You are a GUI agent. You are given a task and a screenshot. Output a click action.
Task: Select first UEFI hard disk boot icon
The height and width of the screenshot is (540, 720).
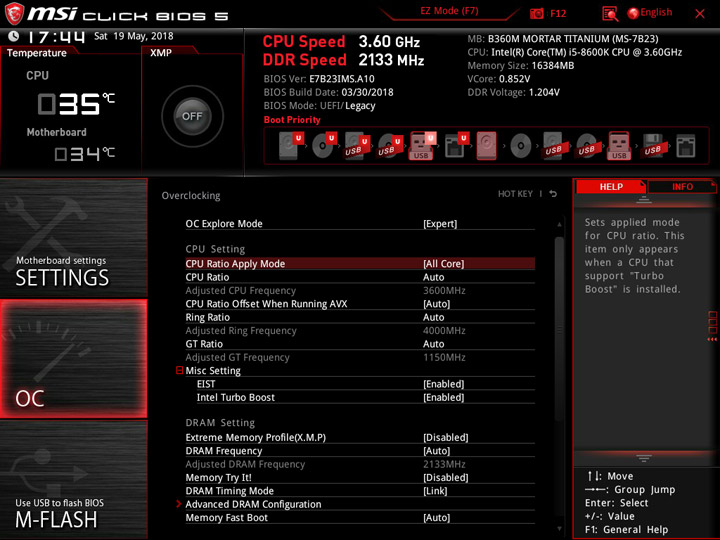pos(291,146)
